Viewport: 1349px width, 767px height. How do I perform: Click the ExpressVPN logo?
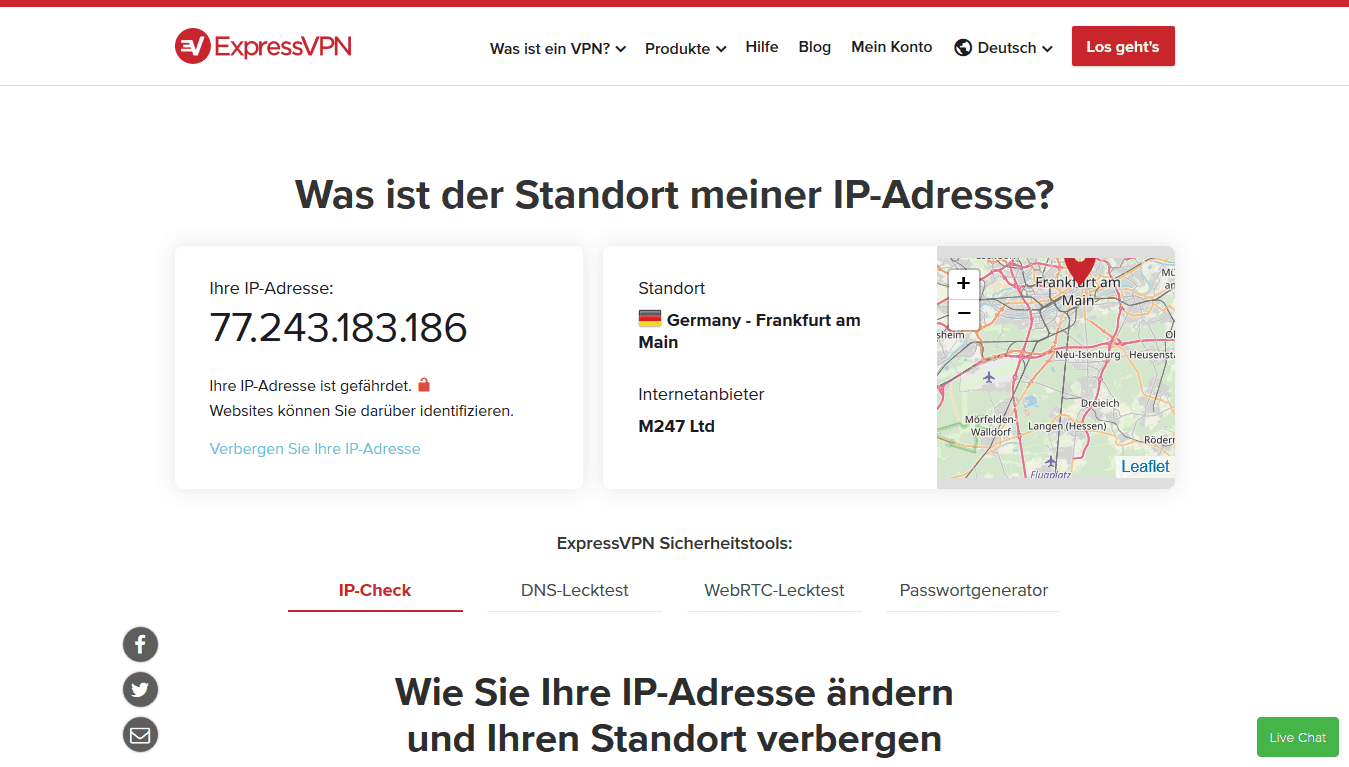tap(263, 46)
